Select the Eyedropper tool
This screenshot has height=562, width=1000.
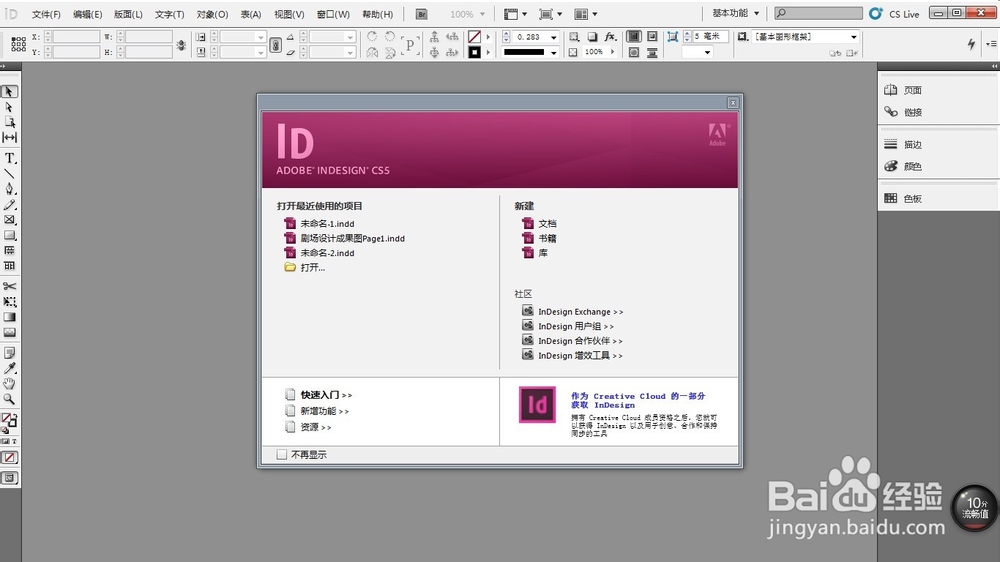[10, 368]
